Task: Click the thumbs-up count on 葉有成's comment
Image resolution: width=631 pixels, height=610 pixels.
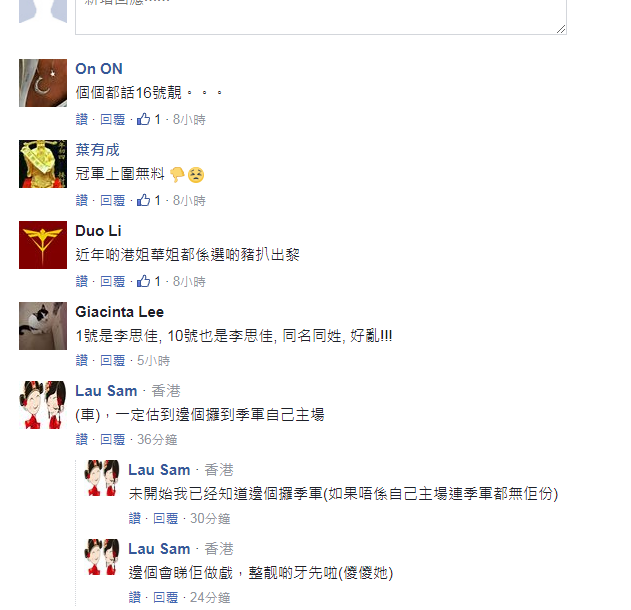Action: pos(157,200)
